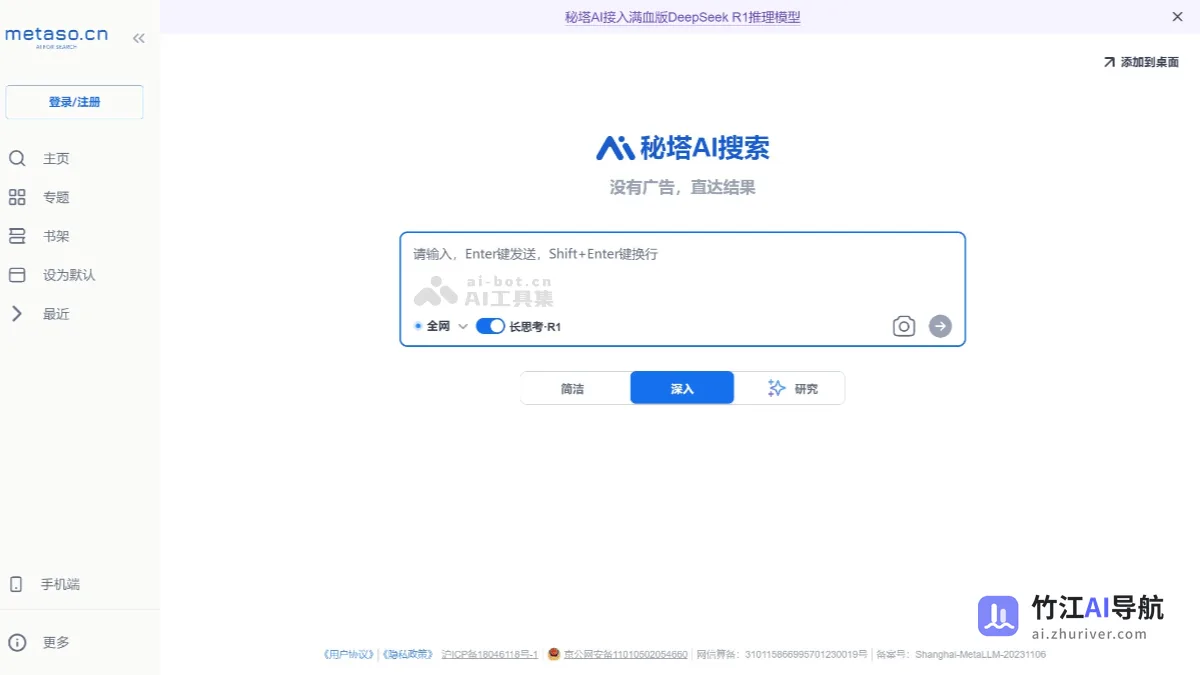Click the grid icon beside 专题
The width and height of the screenshot is (1200, 675).
(17, 197)
